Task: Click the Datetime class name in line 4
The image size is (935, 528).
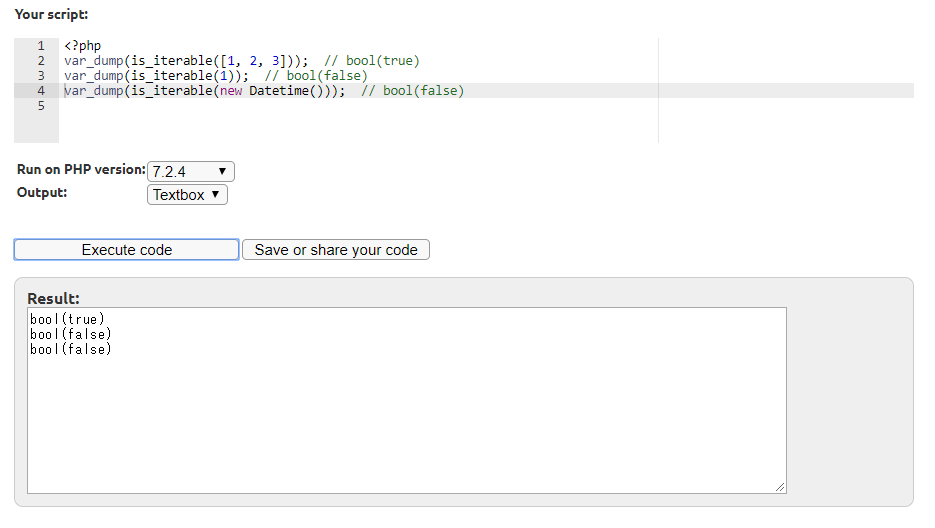Action: point(286,91)
